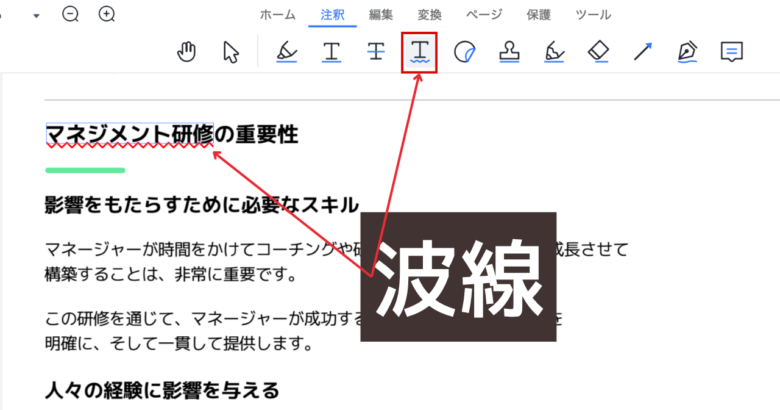This screenshot has width=780, height=410.
Task: Click the wavy-underlined マネジメント研修 heading text
Action: click(x=129, y=134)
